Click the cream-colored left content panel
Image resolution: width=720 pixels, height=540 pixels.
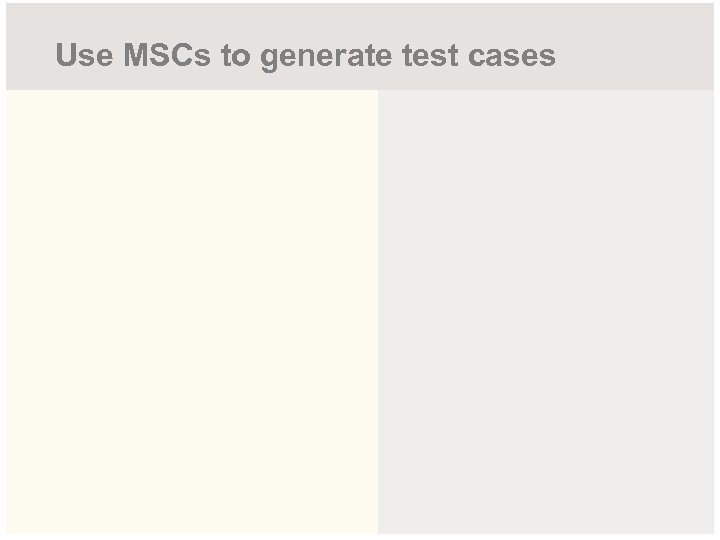(192, 310)
